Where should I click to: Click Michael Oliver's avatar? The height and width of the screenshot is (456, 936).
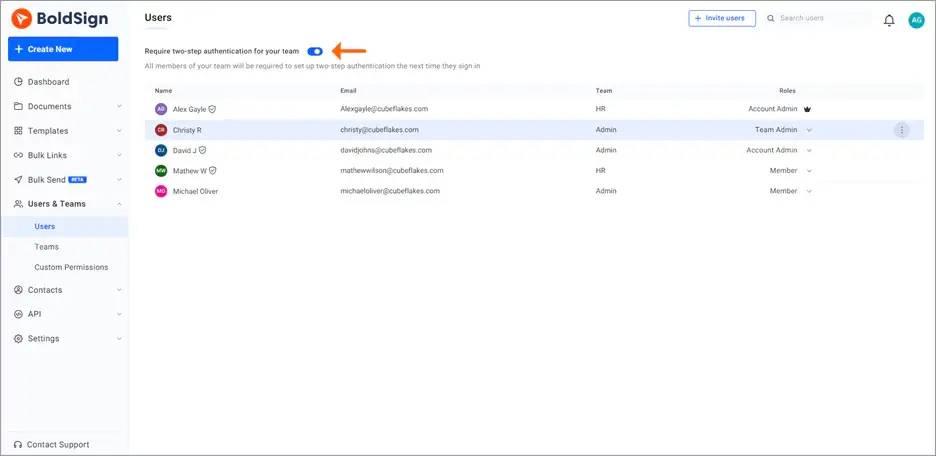pos(161,191)
